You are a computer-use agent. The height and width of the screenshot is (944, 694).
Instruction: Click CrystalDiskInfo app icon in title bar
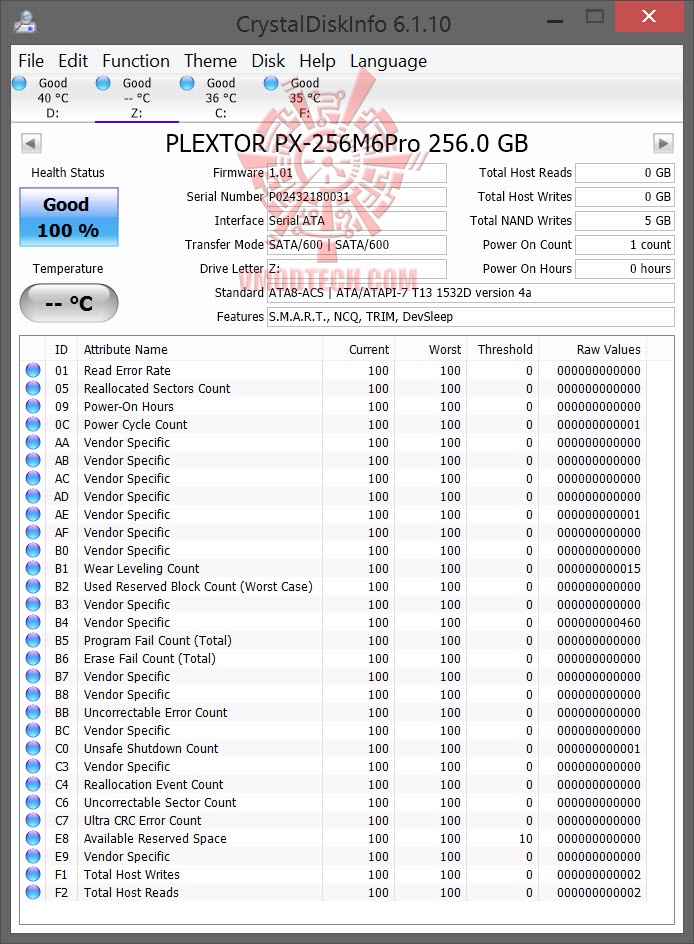click(25, 22)
